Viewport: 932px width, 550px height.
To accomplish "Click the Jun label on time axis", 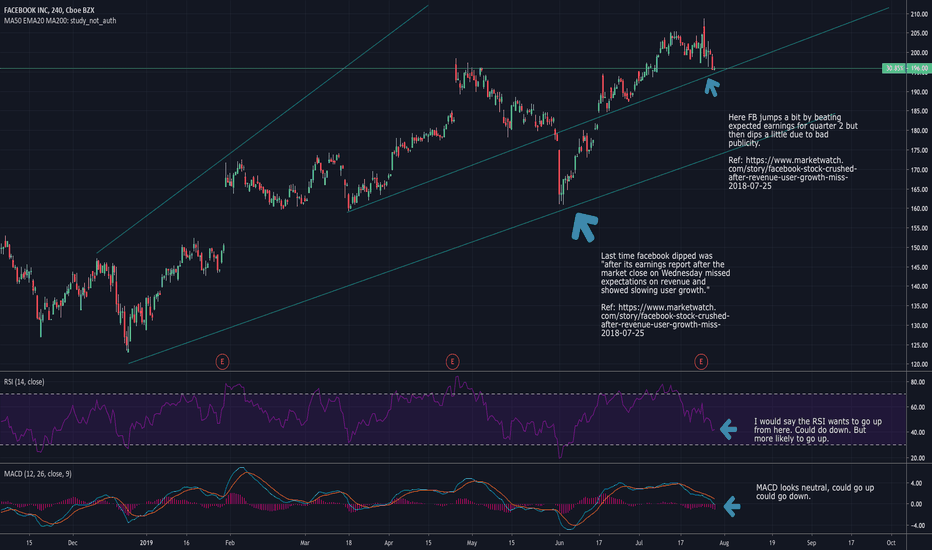I will 559,543.
